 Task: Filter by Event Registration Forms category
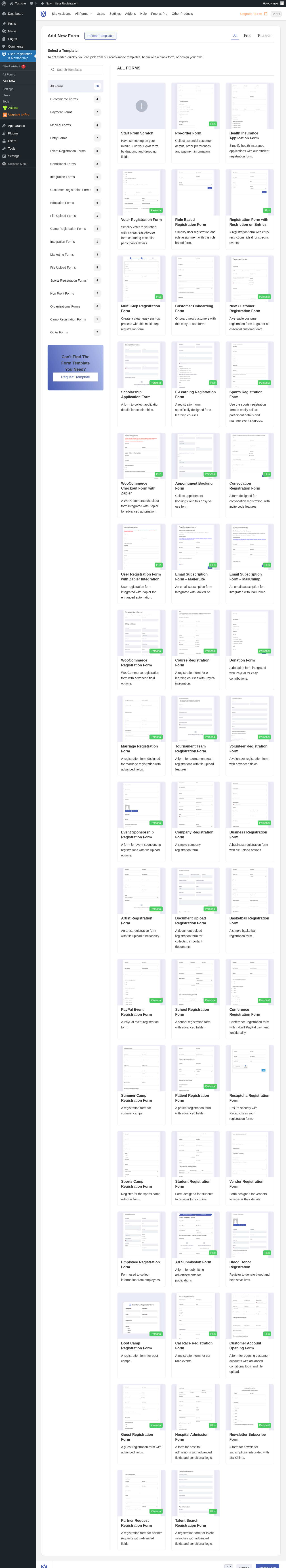[x=76, y=151]
